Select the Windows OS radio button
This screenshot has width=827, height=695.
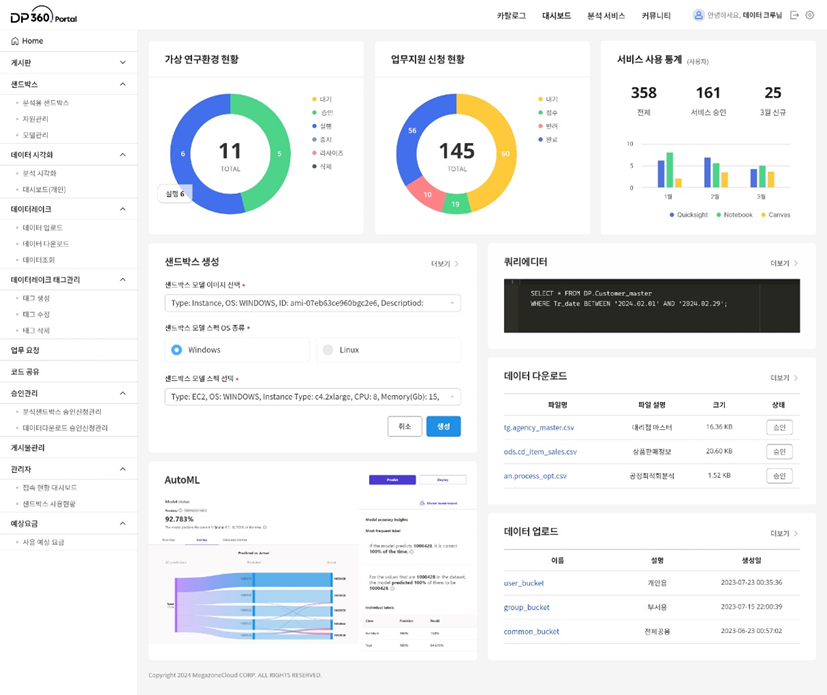coord(177,350)
